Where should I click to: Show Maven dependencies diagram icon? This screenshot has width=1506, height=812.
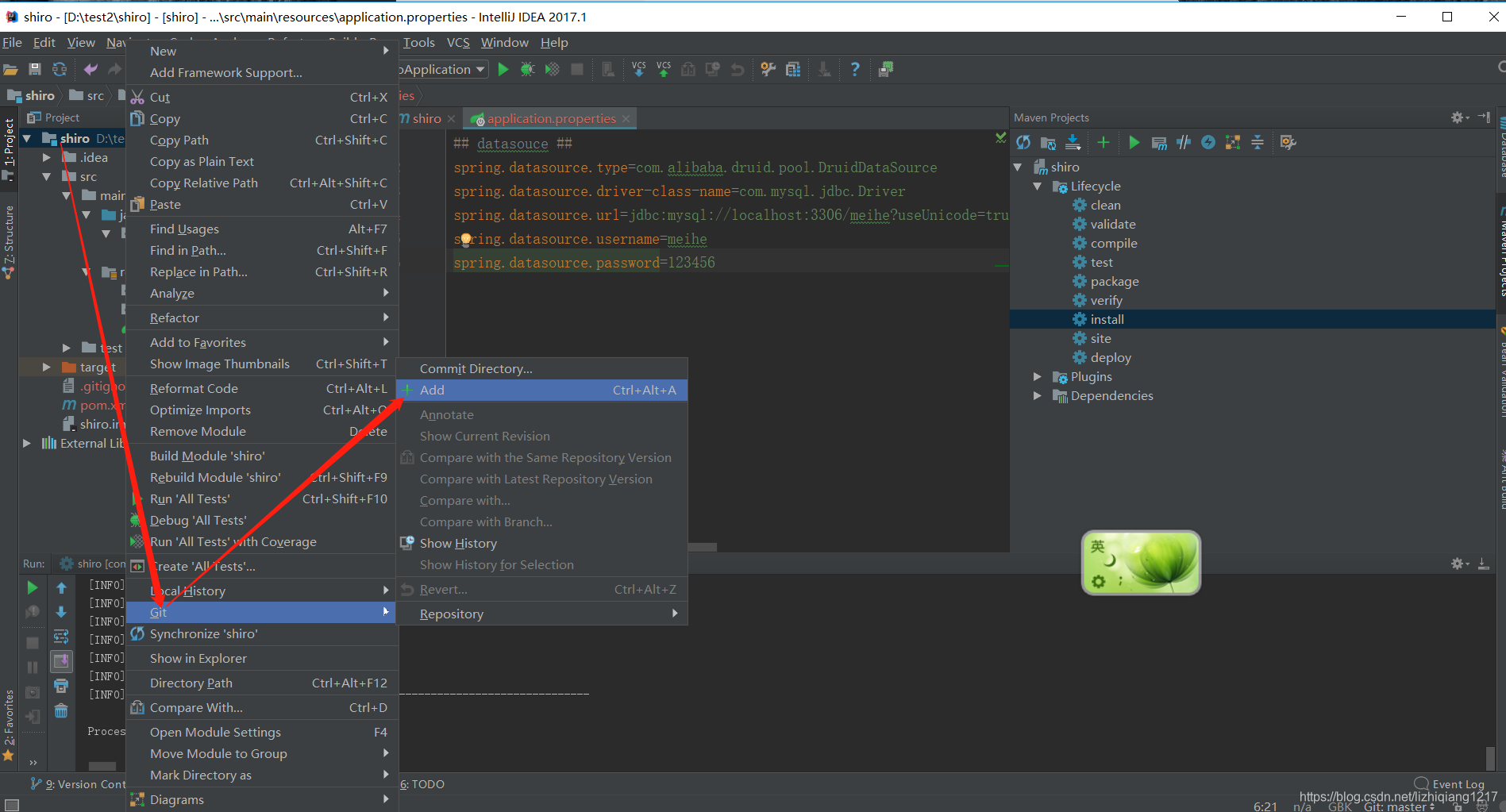coord(1232,142)
